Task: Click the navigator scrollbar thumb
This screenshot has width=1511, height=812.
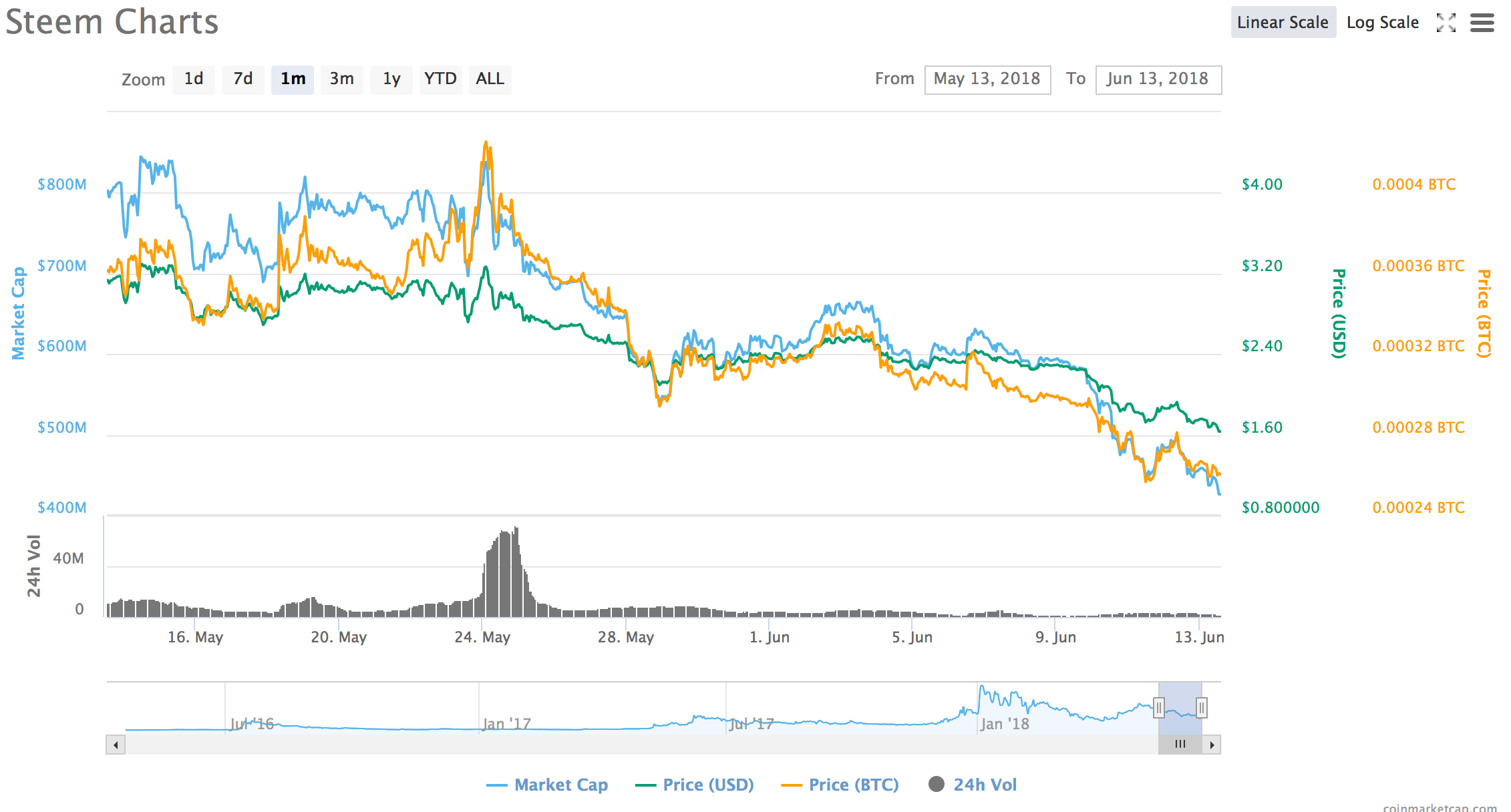Action: pos(1180,745)
